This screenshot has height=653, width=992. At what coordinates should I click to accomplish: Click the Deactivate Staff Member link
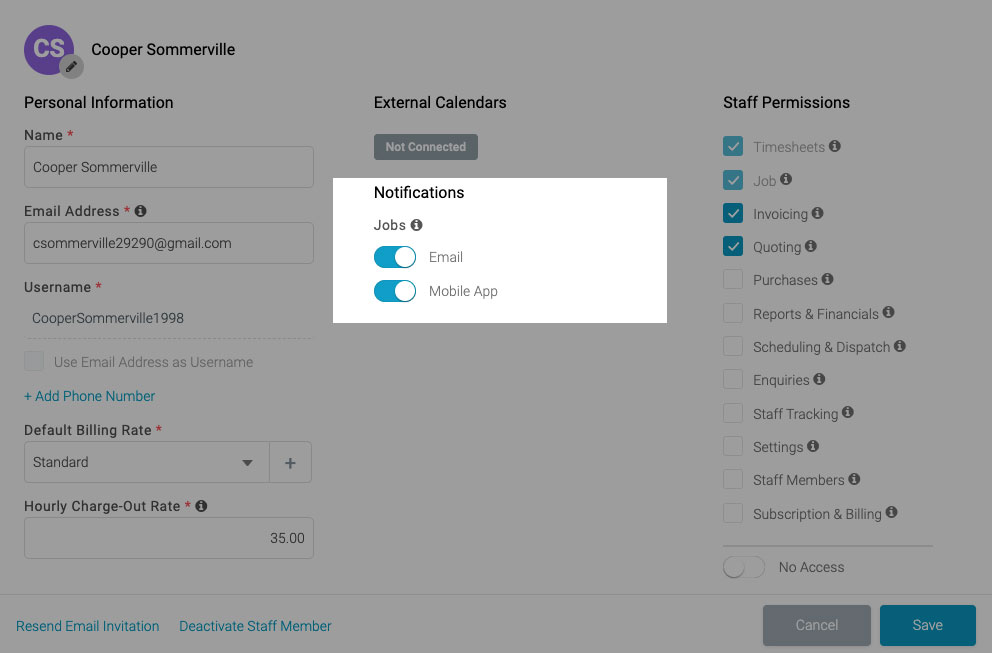click(255, 626)
